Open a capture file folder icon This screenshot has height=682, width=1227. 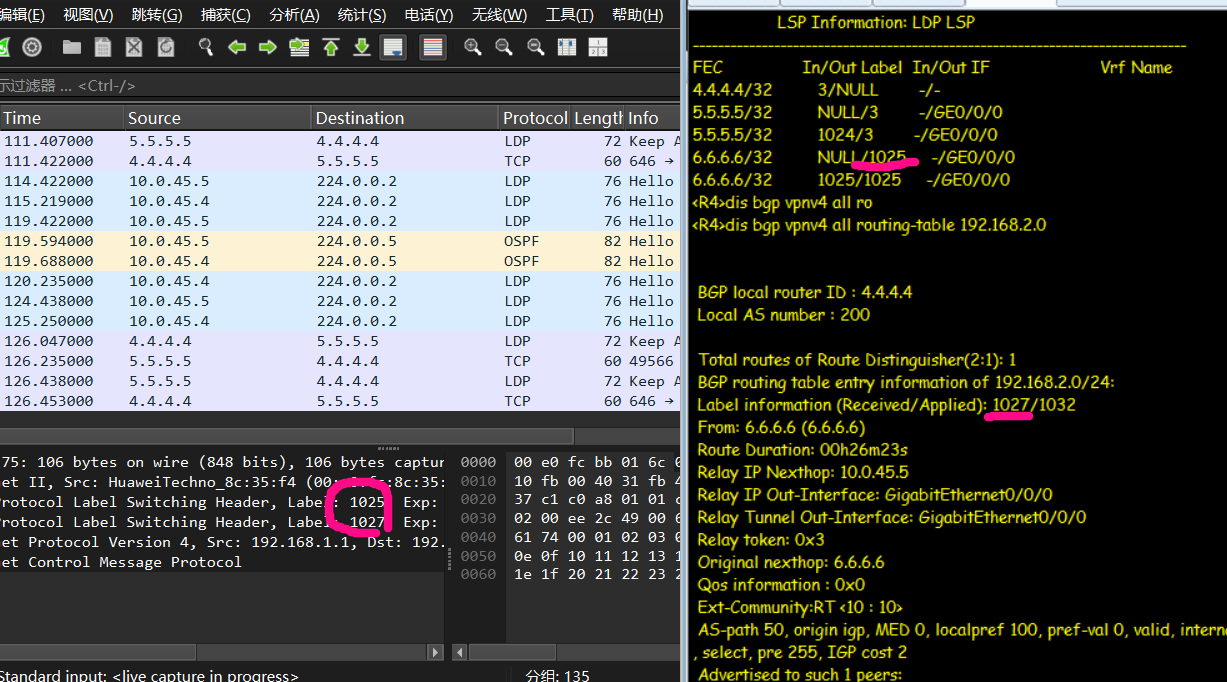click(72, 47)
